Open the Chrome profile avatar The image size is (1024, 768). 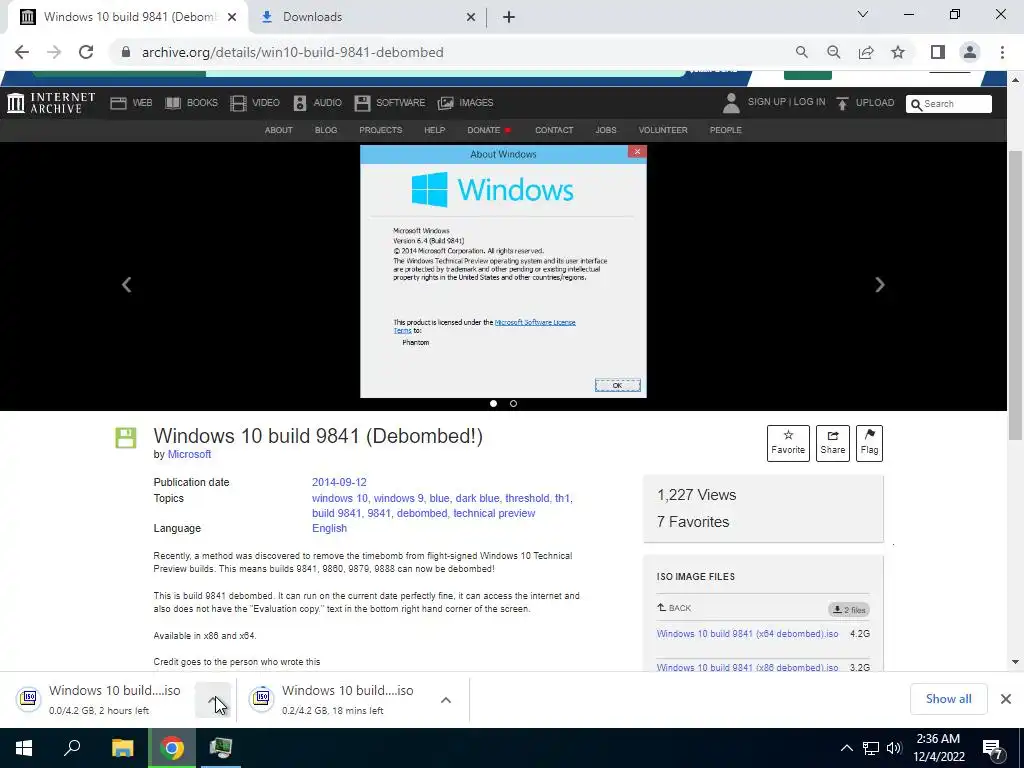[970, 52]
